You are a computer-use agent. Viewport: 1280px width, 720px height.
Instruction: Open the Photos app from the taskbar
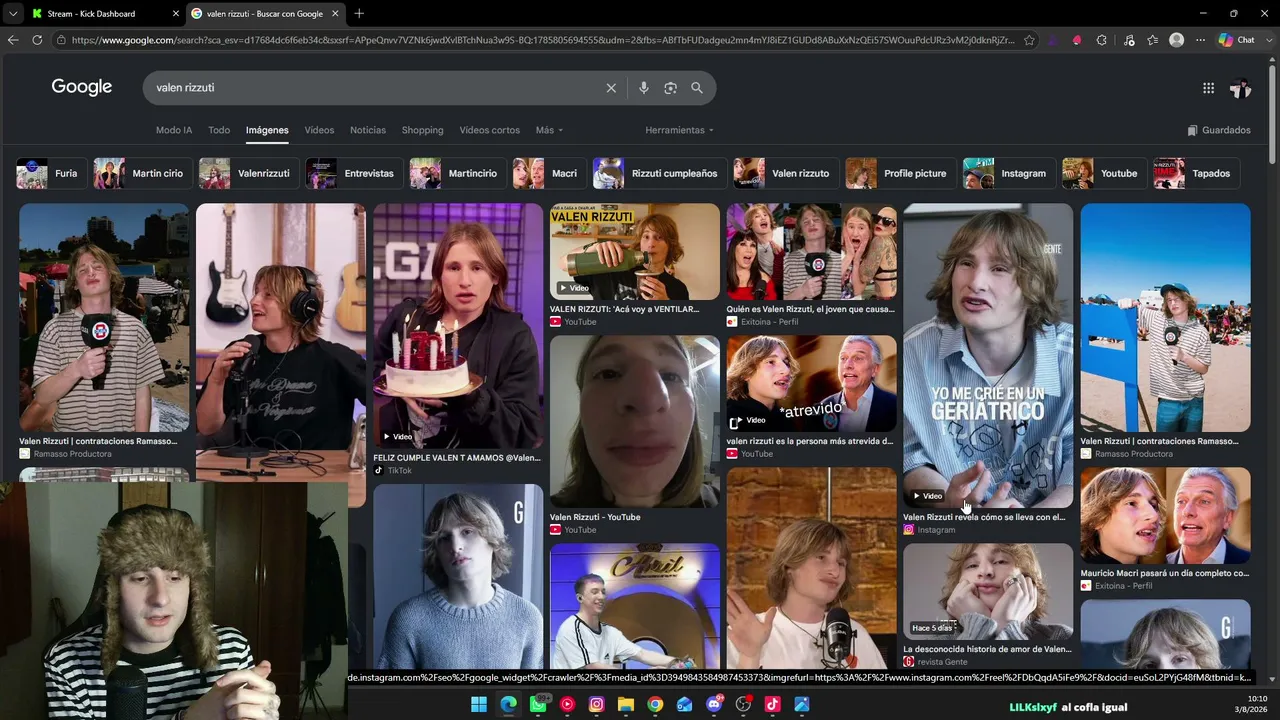tap(802, 704)
